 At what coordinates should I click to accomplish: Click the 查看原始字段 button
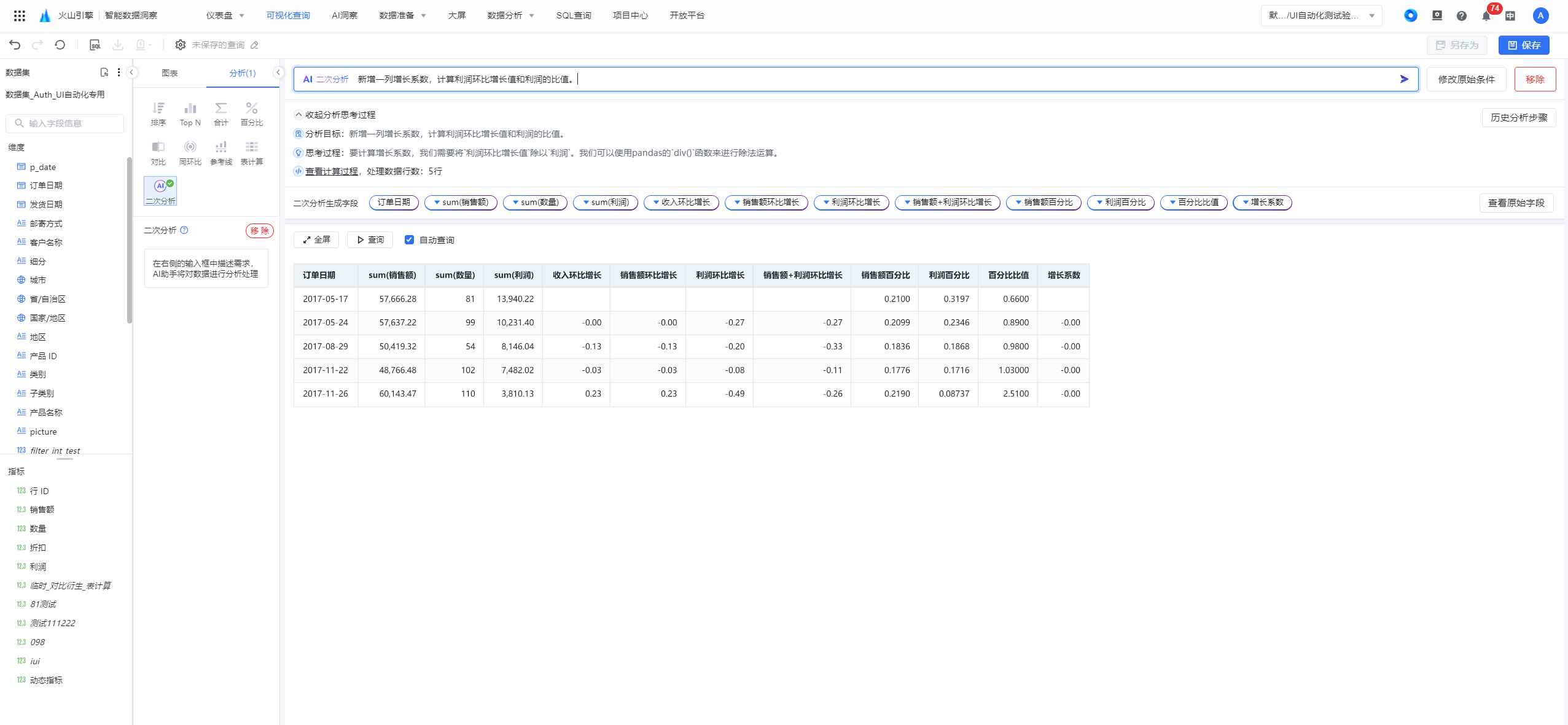tap(1516, 203)
